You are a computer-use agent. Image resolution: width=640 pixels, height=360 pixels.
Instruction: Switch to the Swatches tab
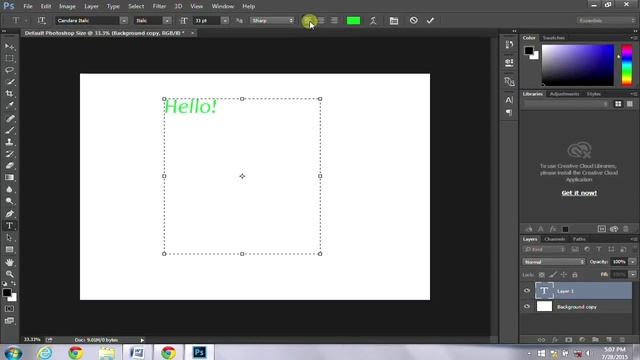coord(553,38)
